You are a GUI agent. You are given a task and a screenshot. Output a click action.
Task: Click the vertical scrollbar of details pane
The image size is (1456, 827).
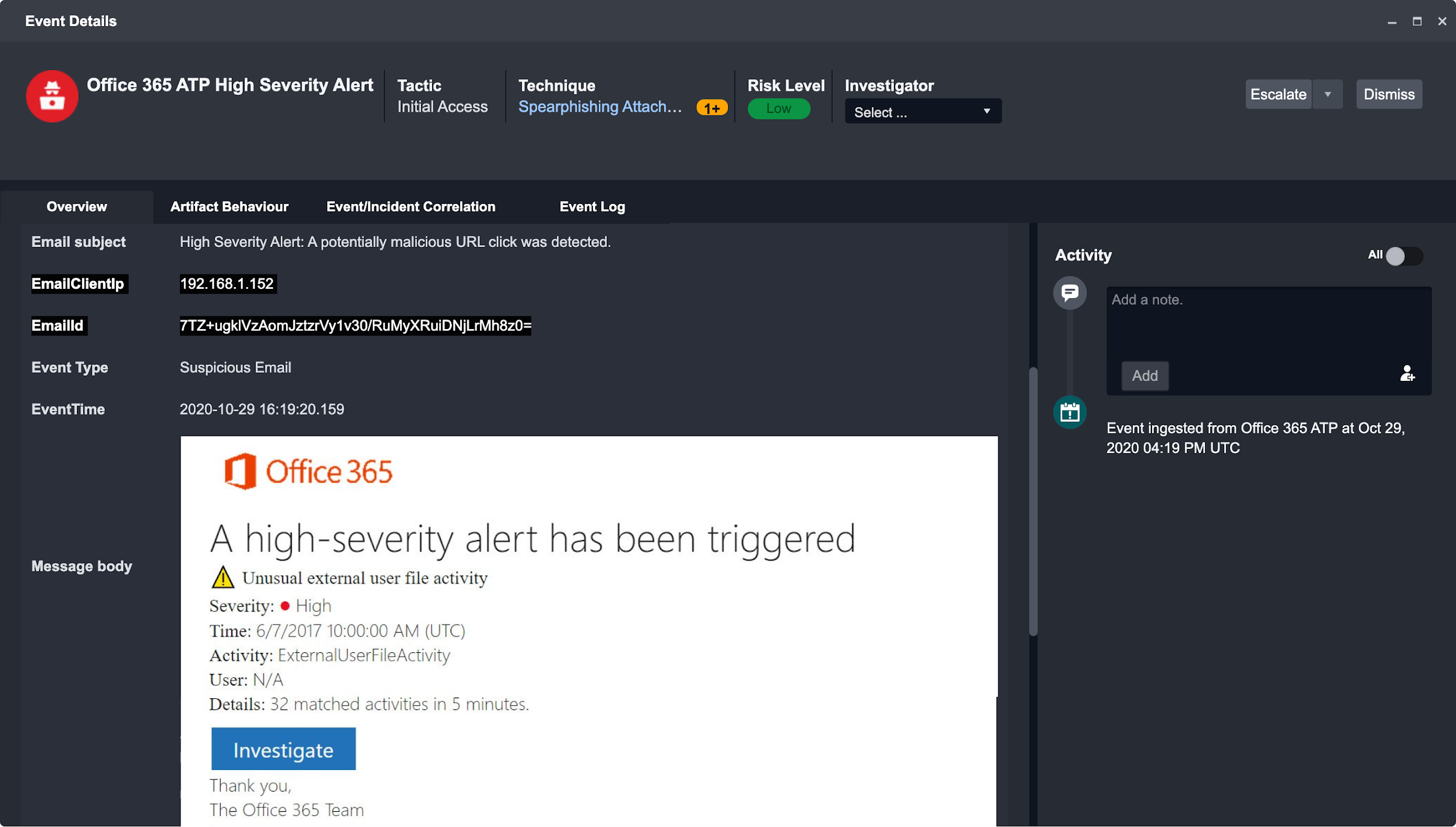(x=1033, y=501)
